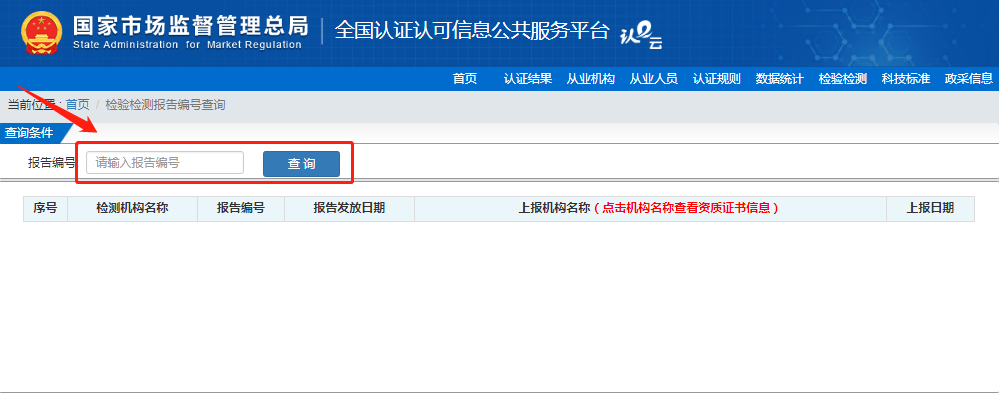
Task: Click the 序号 column header
Action: 45,208
